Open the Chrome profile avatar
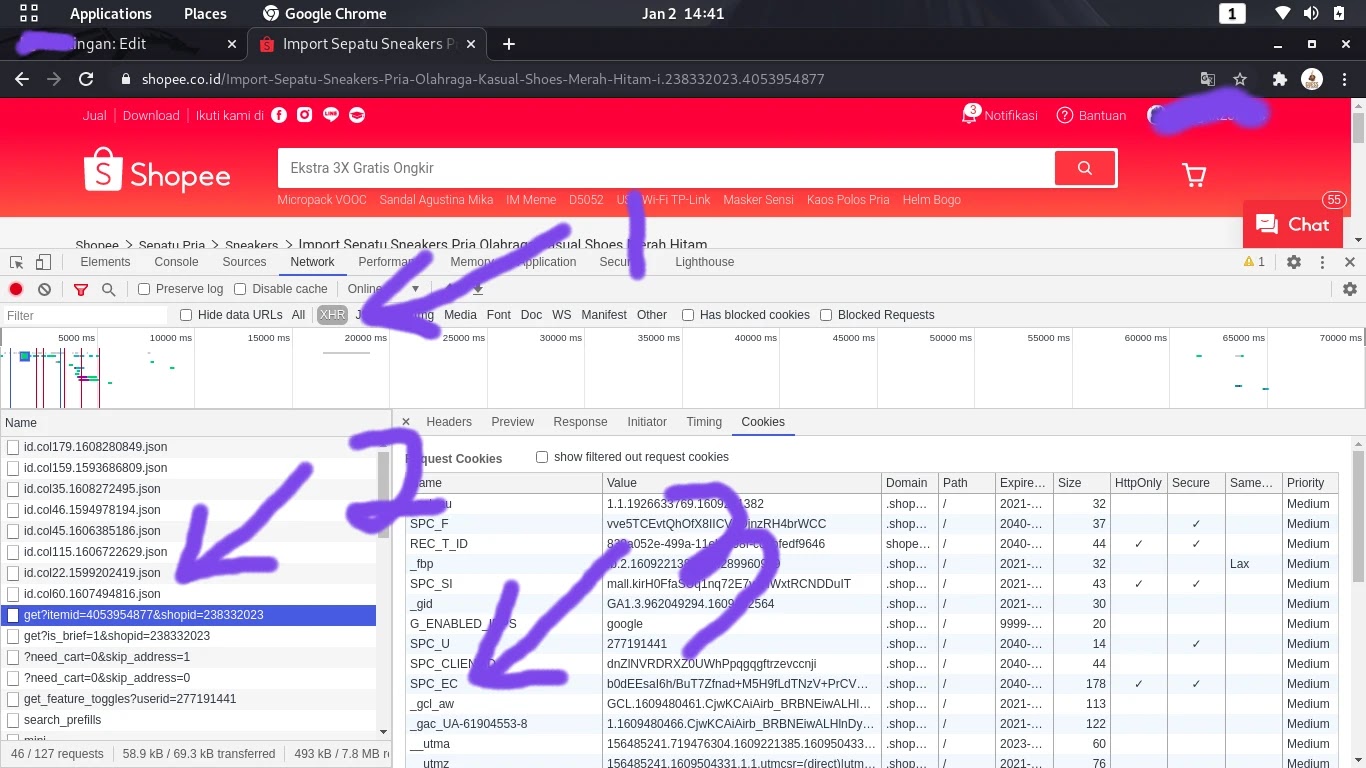This screenshot has width=1366, height=768. click(1312, 79)
